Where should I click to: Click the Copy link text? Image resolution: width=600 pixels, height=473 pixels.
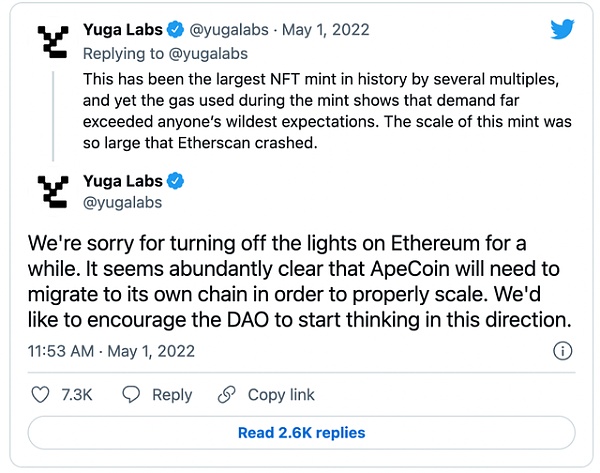click(x=280, y=395)
